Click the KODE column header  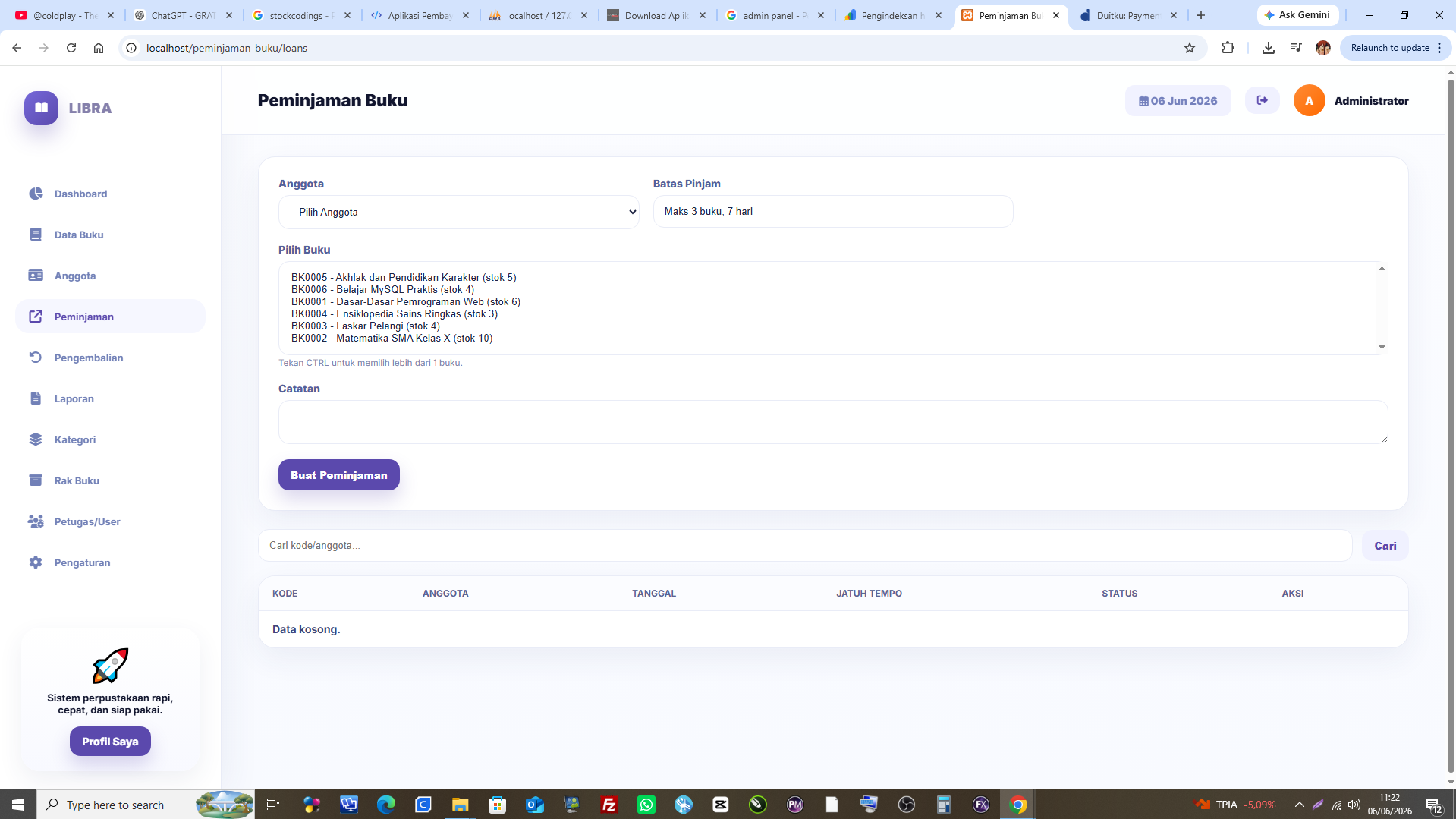tap(285, 594)
